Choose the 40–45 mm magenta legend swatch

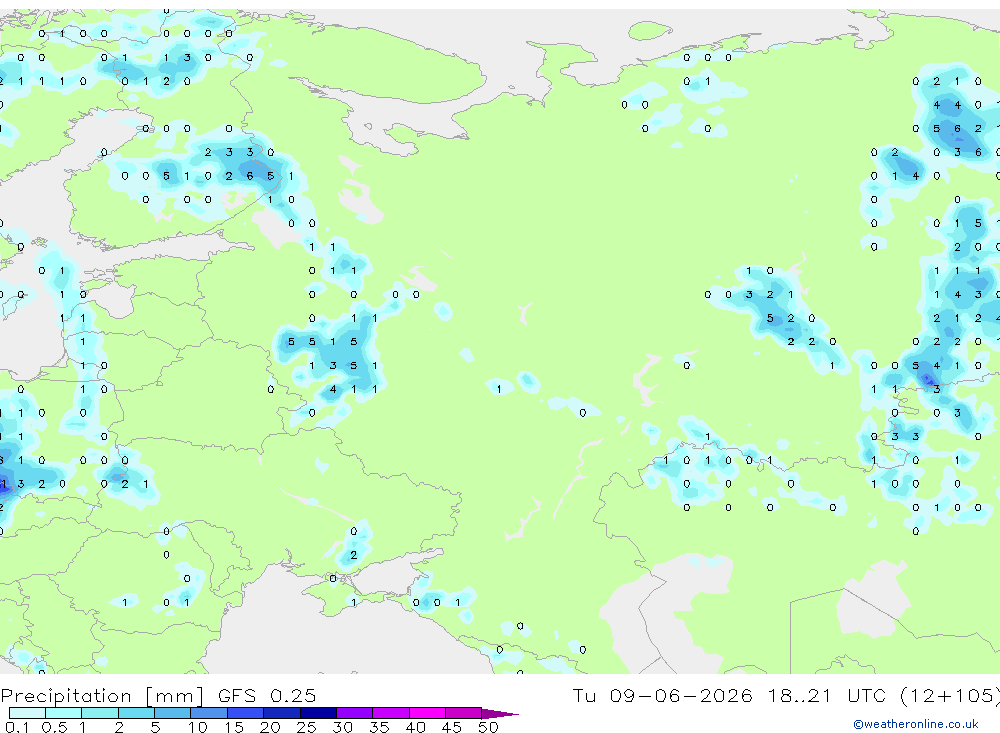(427, 713)
